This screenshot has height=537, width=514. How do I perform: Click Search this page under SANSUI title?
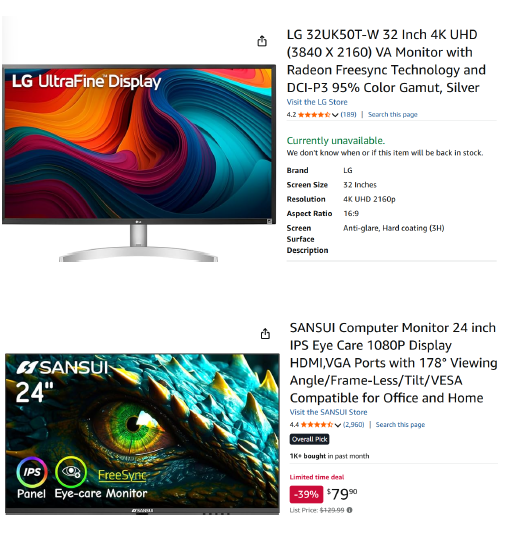[400, 425]
